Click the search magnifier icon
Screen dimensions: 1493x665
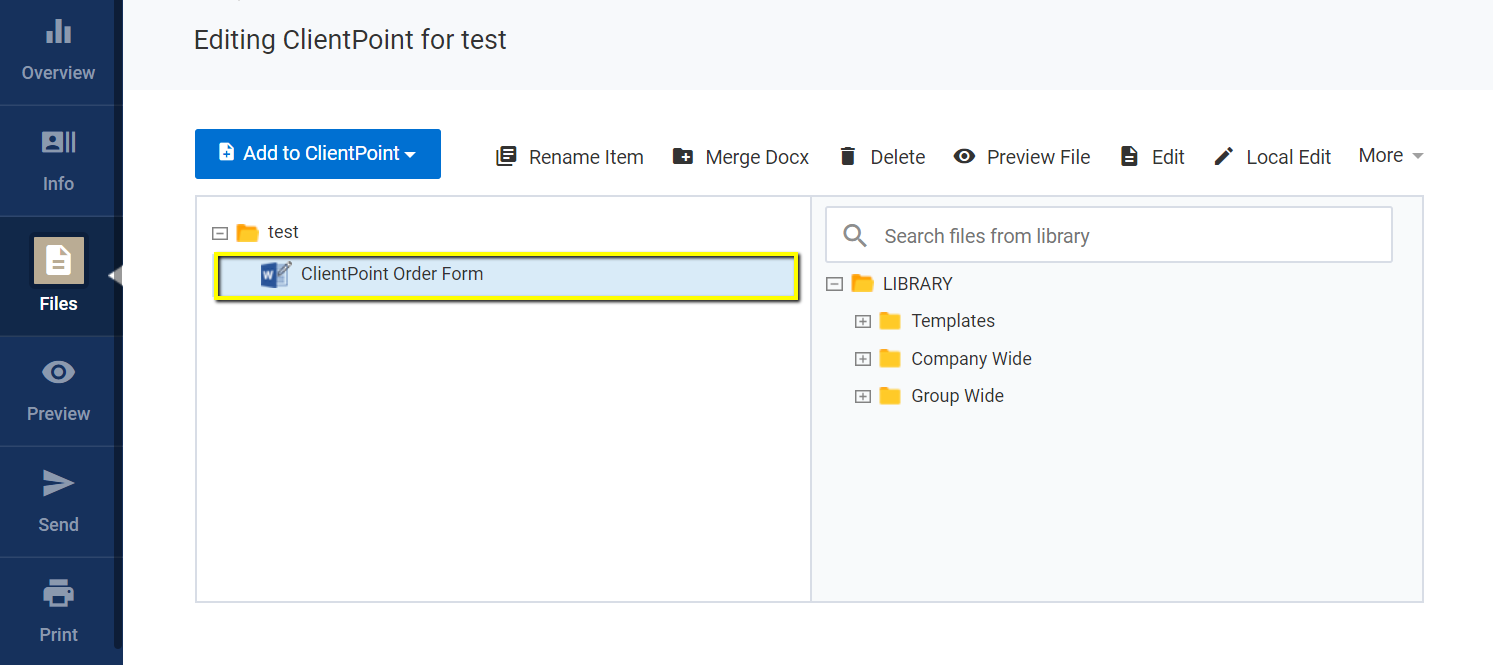click(855, 235)
